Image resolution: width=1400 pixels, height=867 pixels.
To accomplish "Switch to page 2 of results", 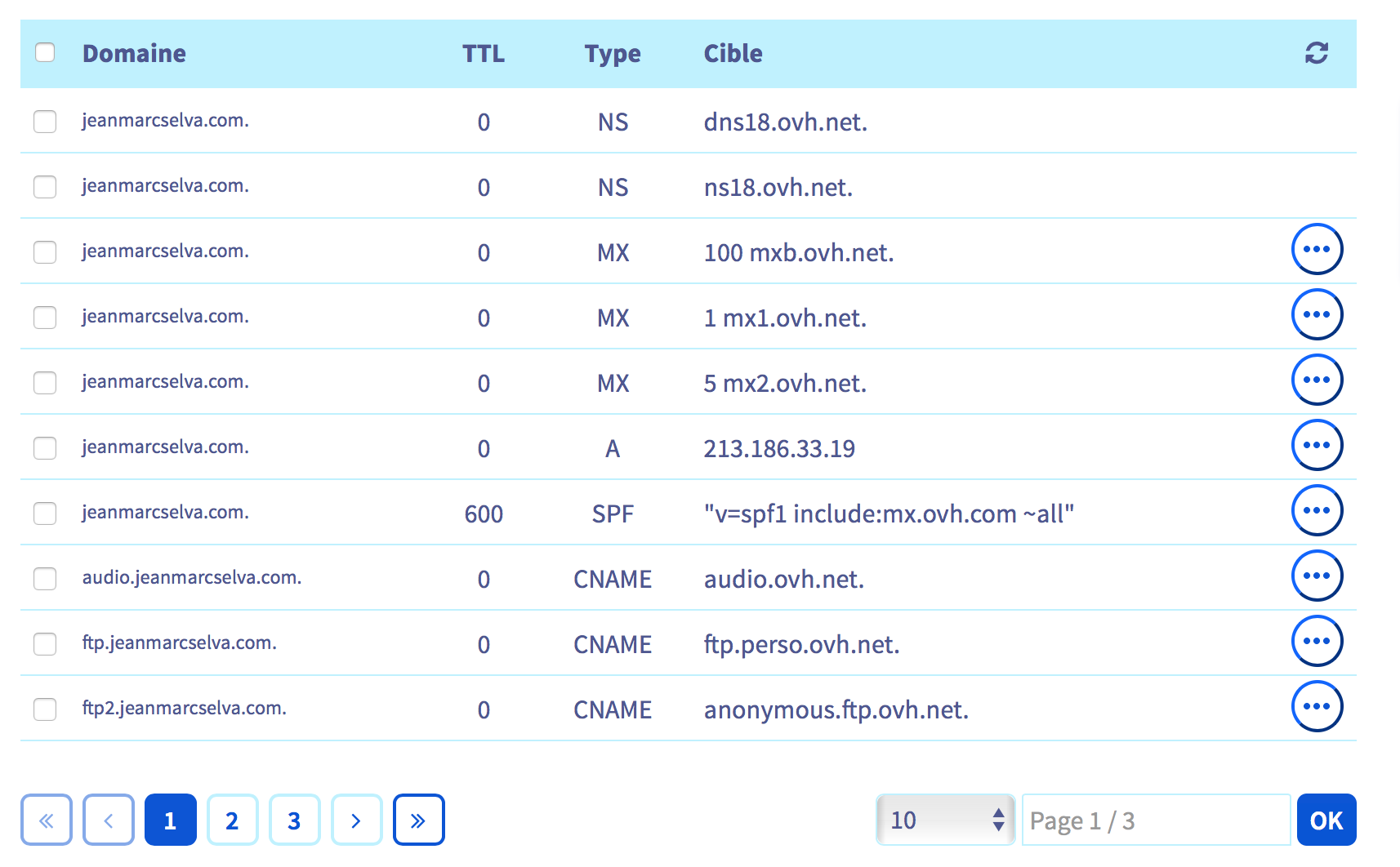I will coord(232,820).
